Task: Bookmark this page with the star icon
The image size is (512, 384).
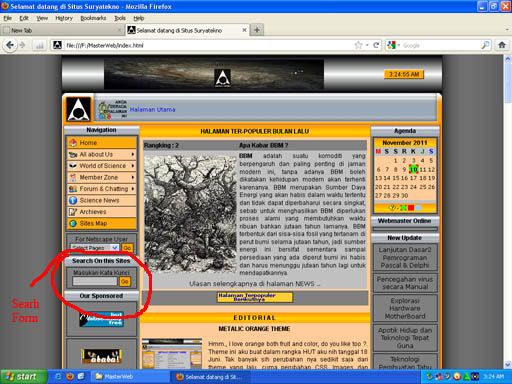Action: (358, 45)
